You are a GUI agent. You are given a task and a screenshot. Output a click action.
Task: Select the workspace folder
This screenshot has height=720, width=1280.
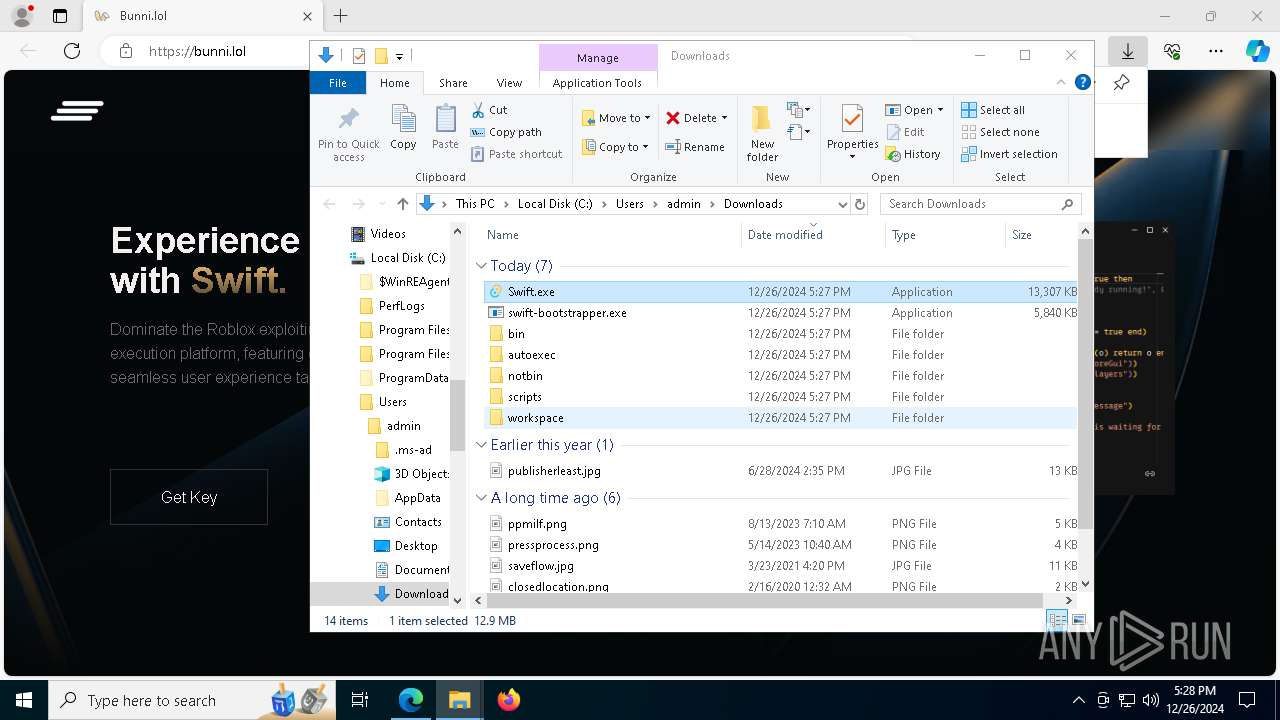[781, 418]
